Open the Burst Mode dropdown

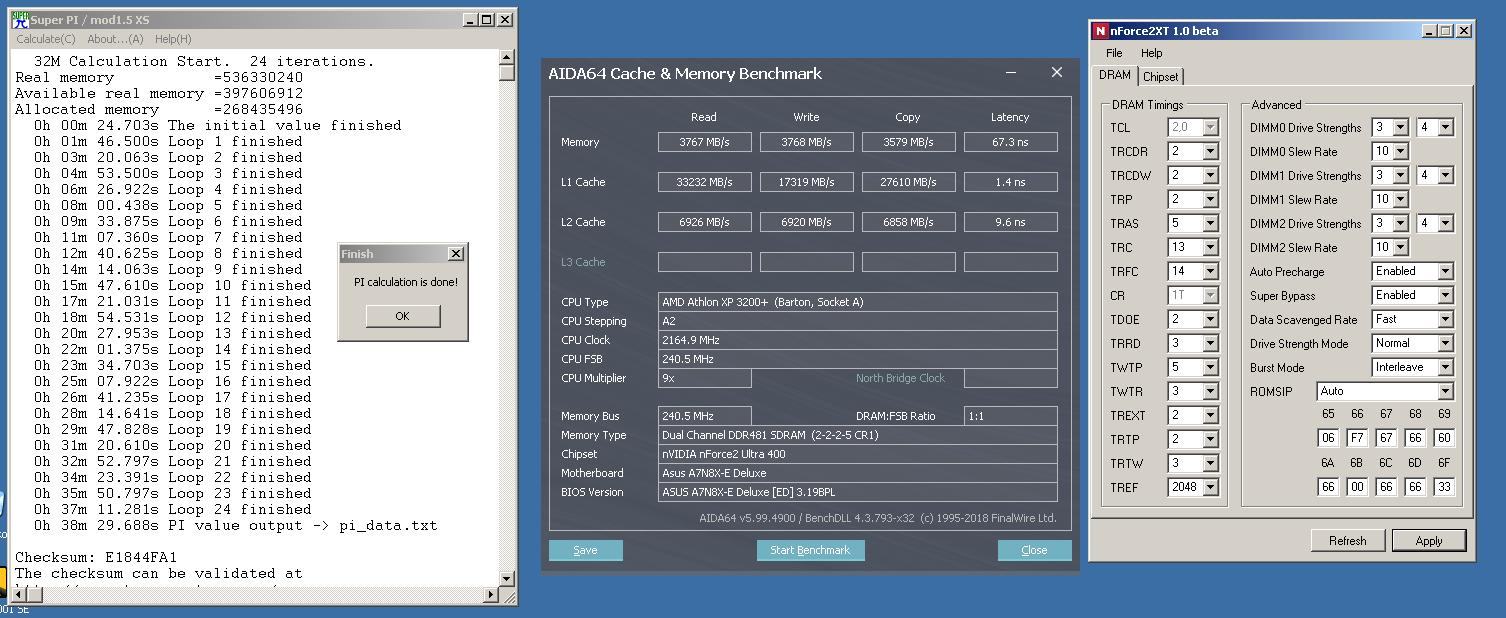[1445, 367]
